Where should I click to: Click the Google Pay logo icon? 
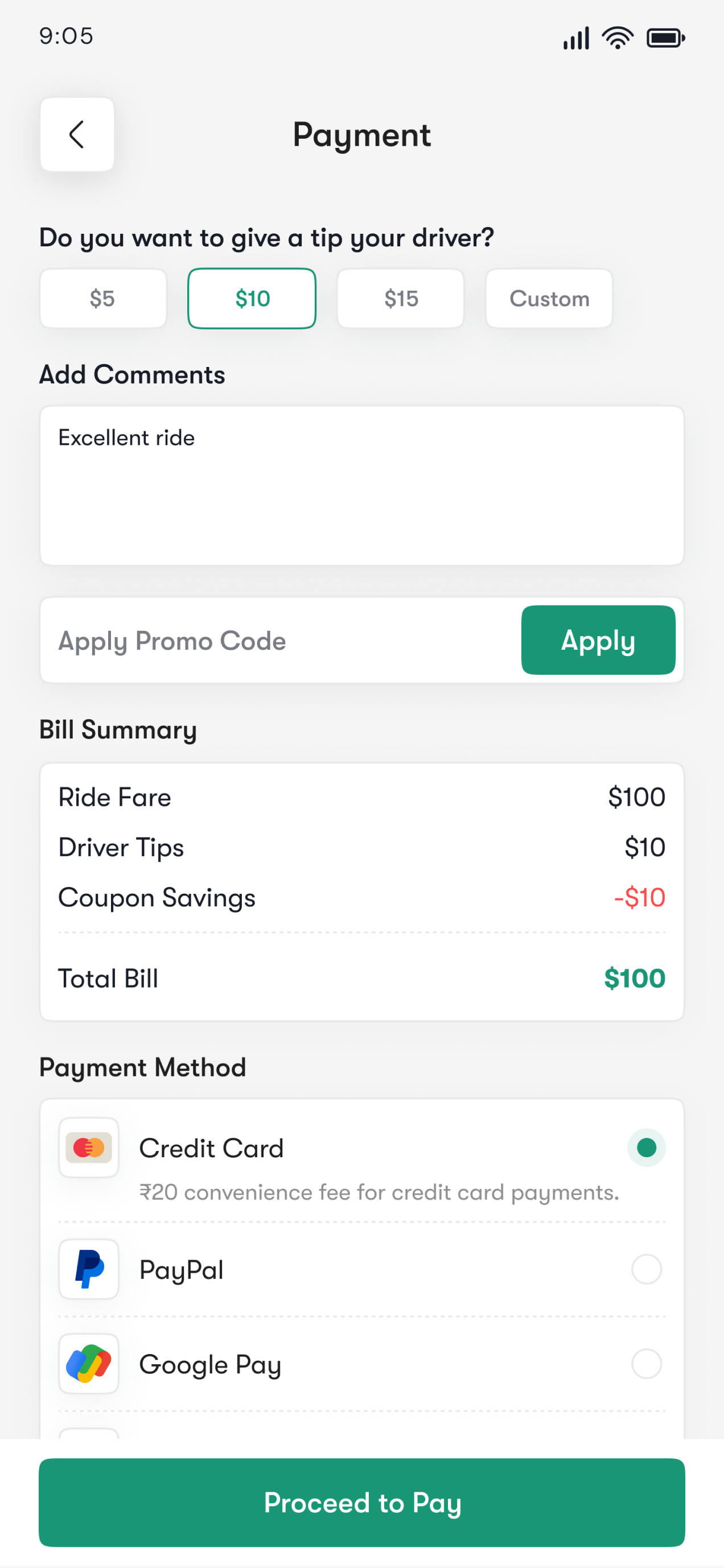(x=89, y=1364)
